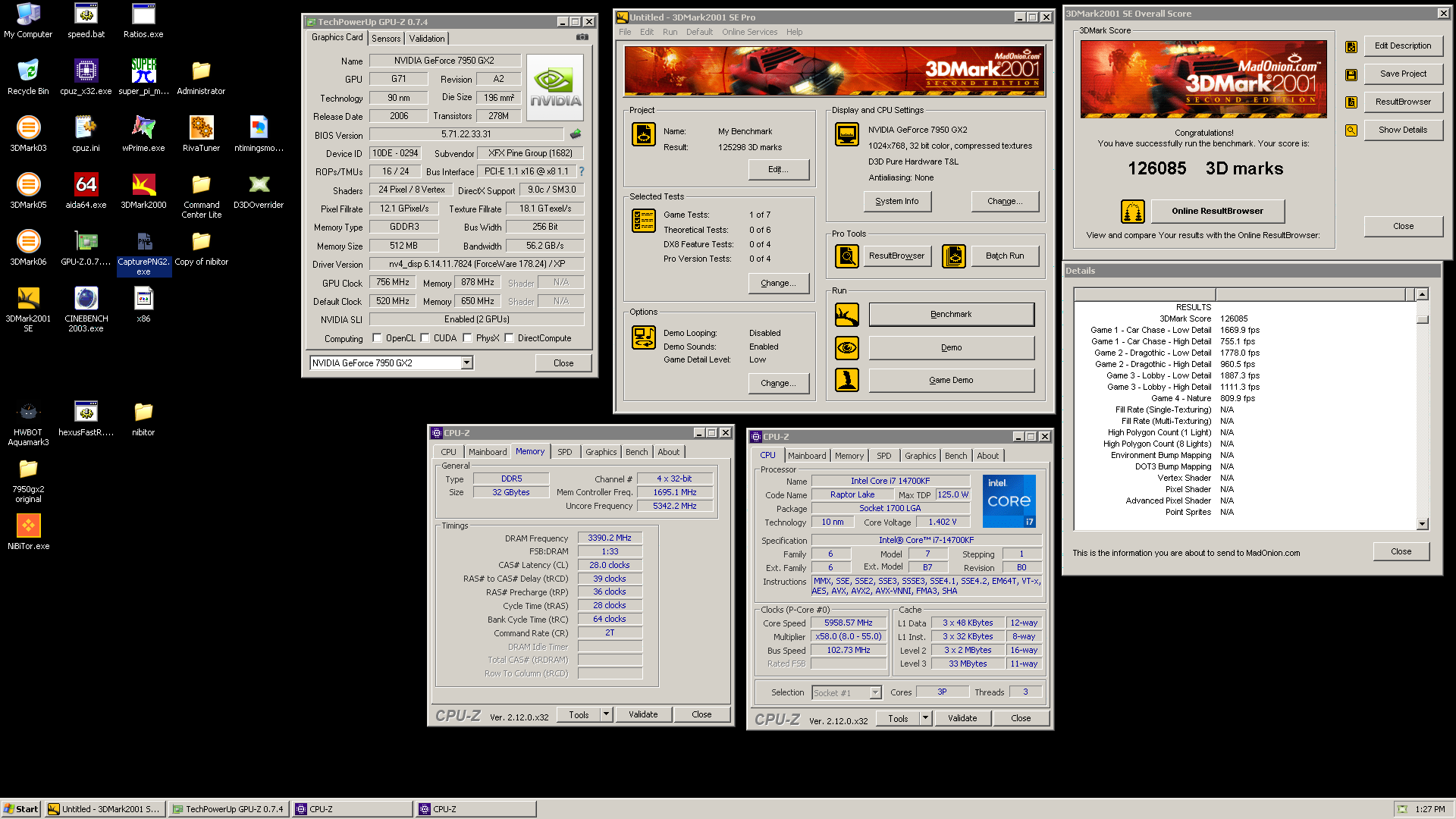Enable the DirectCompute checkbox in GPU-Z
This screenshot has height=819, width=1456.
[509, 338]
